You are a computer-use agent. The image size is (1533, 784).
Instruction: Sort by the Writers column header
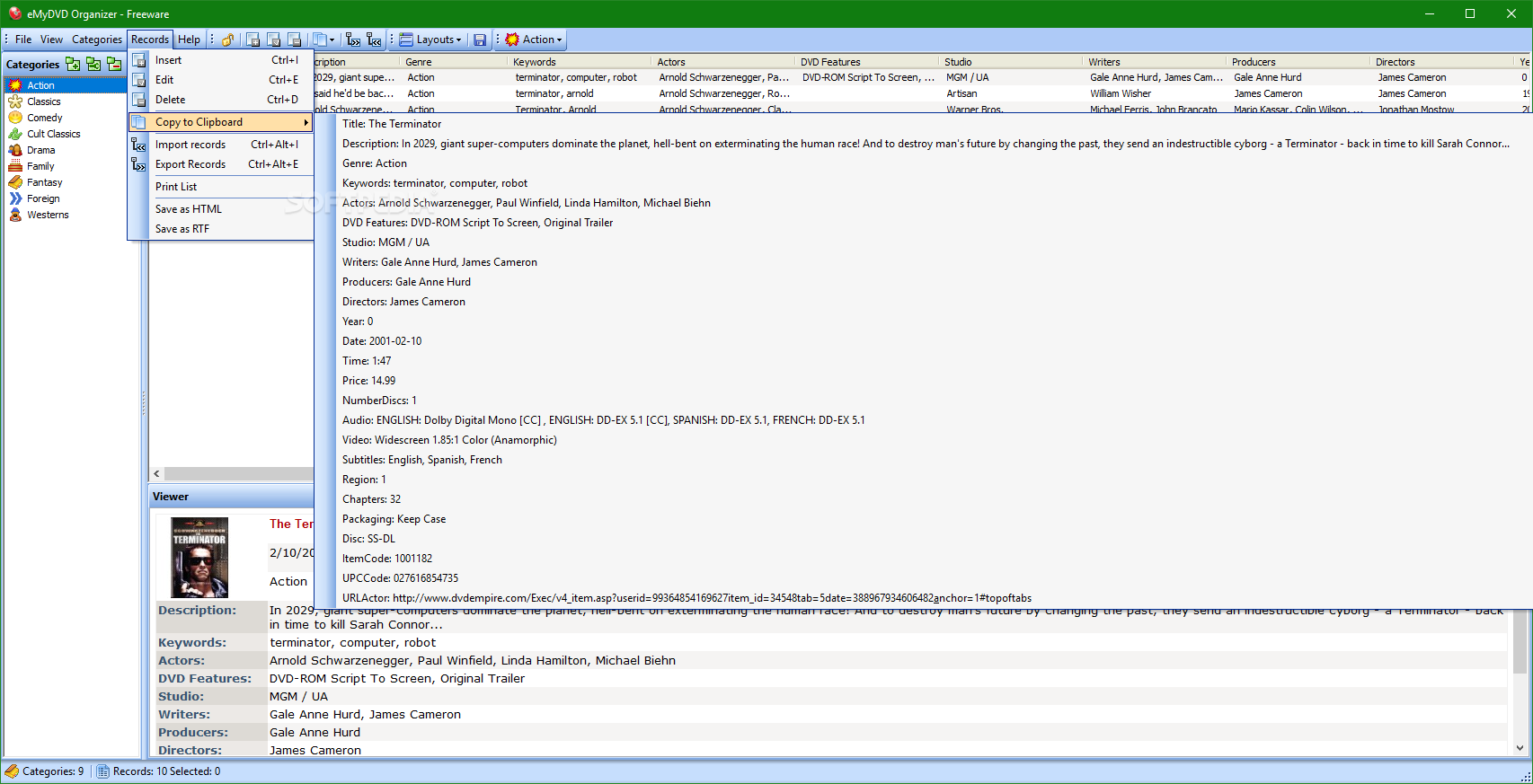click(1155, 62)
